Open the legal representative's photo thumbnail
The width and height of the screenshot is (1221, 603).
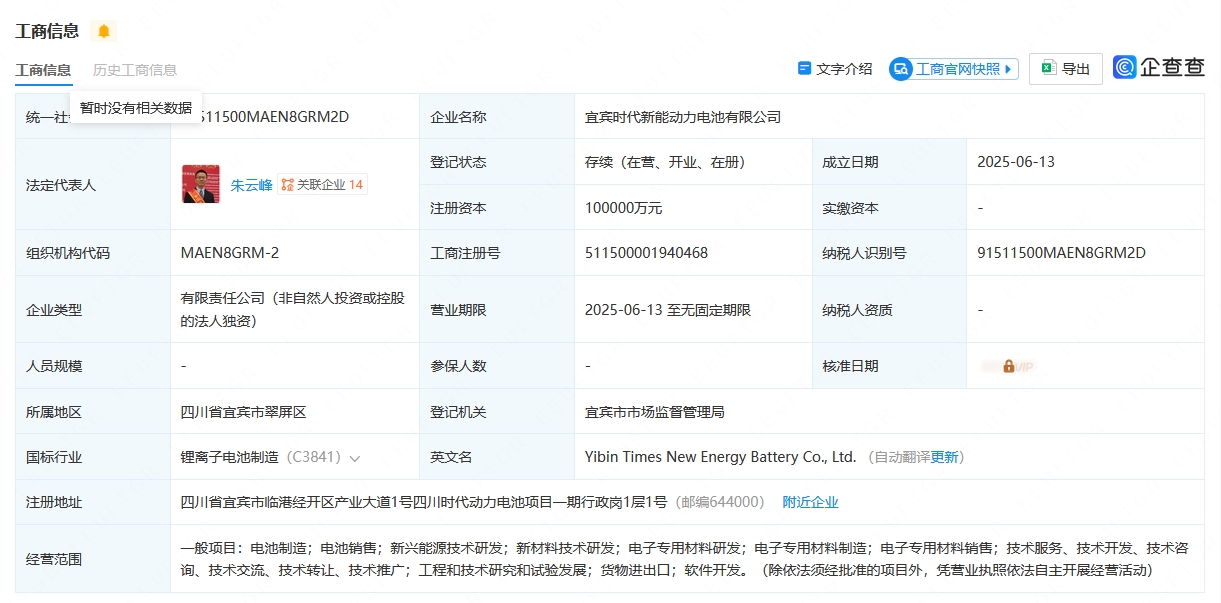pyautogui.click(x=201, y=184)
